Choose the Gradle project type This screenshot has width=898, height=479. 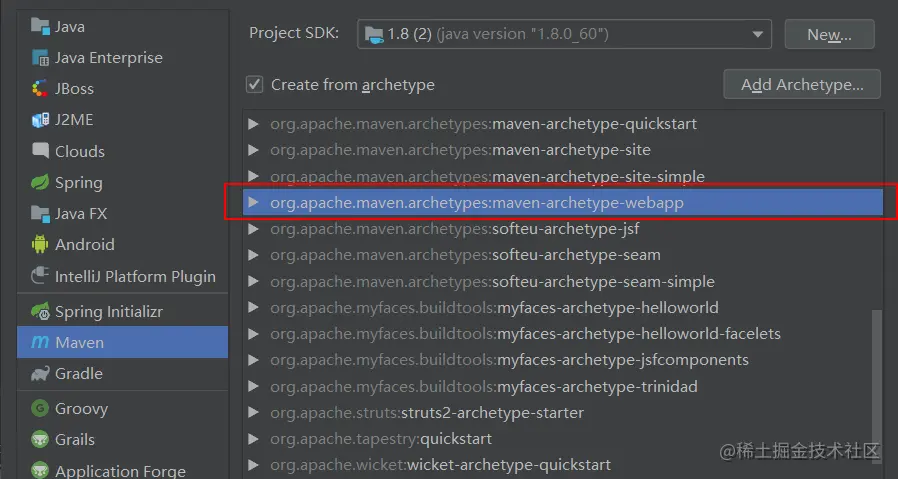(123, 374)
